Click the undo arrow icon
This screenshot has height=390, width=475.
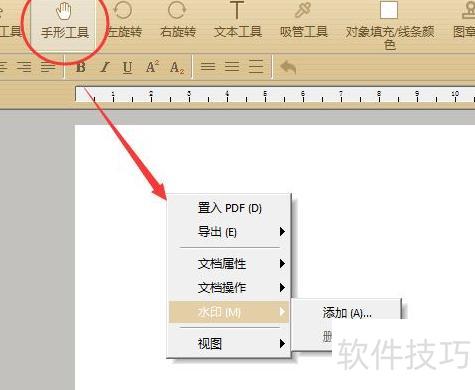(x=288, y=67)
